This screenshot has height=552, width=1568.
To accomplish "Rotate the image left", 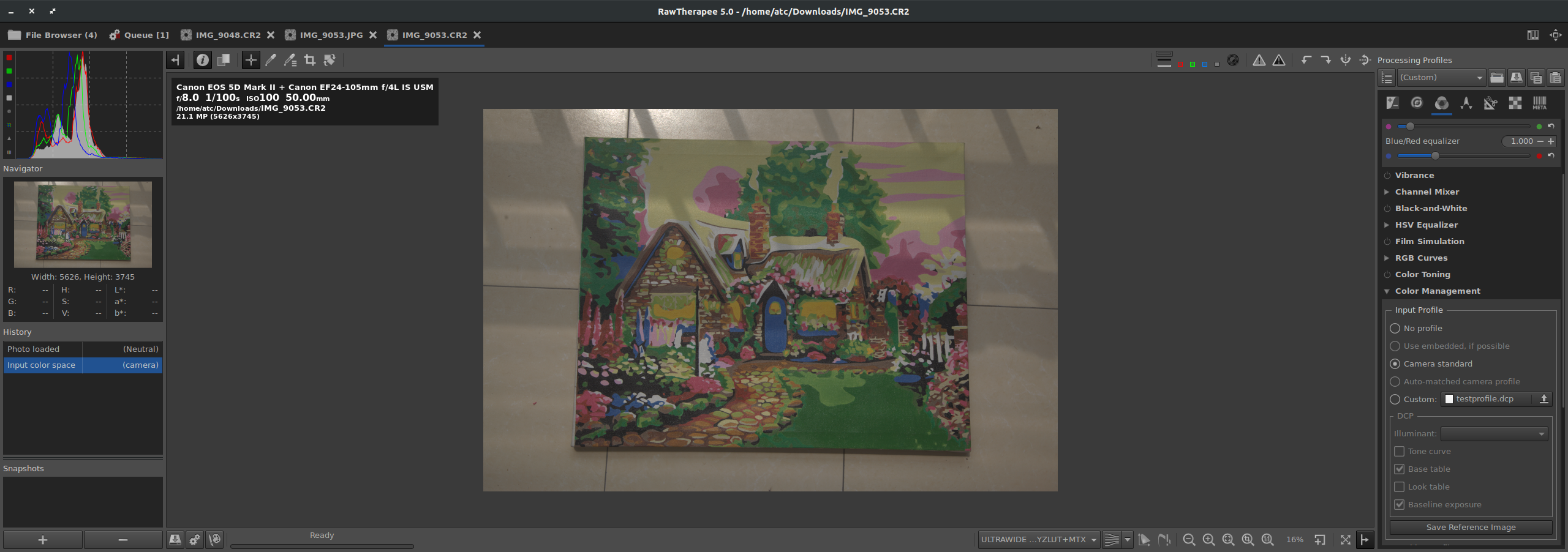I will click(x=1306, y=60).
